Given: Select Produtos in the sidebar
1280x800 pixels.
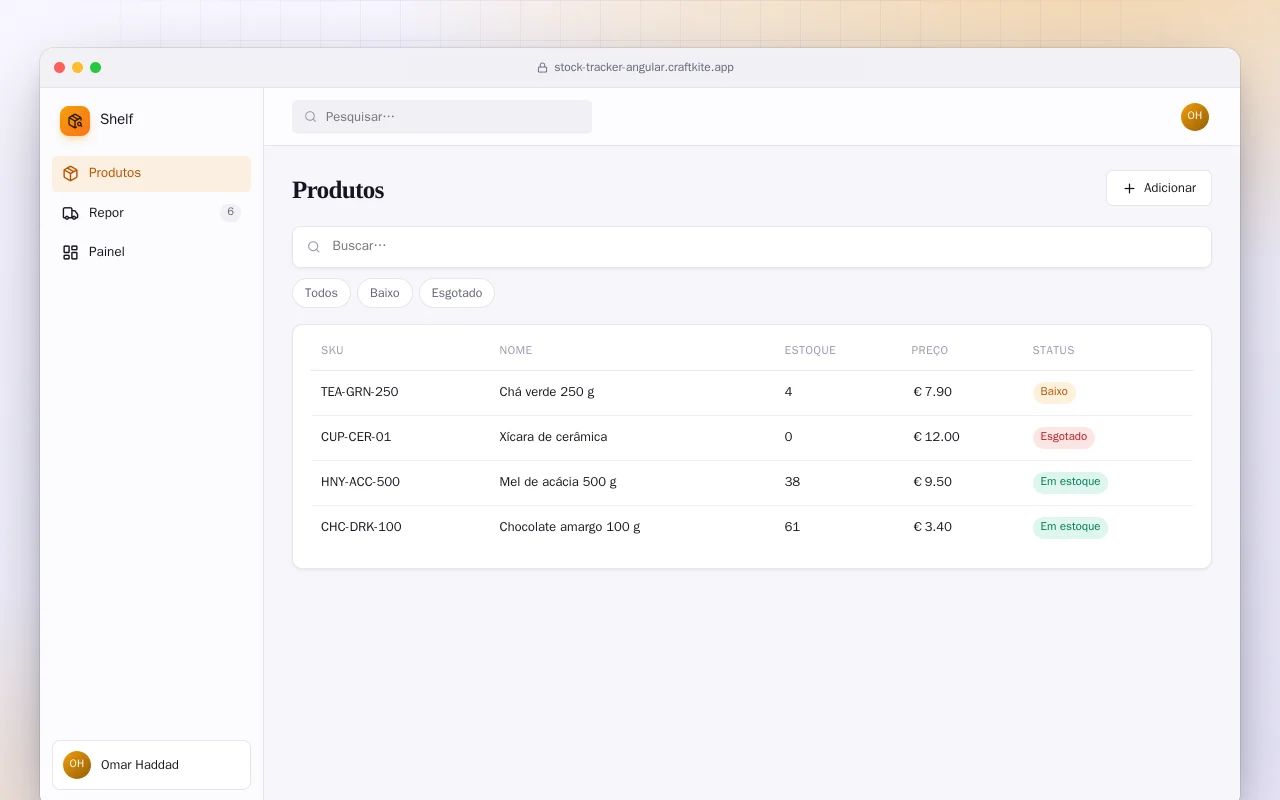Looking at the screenshot, I should point(151,173).
